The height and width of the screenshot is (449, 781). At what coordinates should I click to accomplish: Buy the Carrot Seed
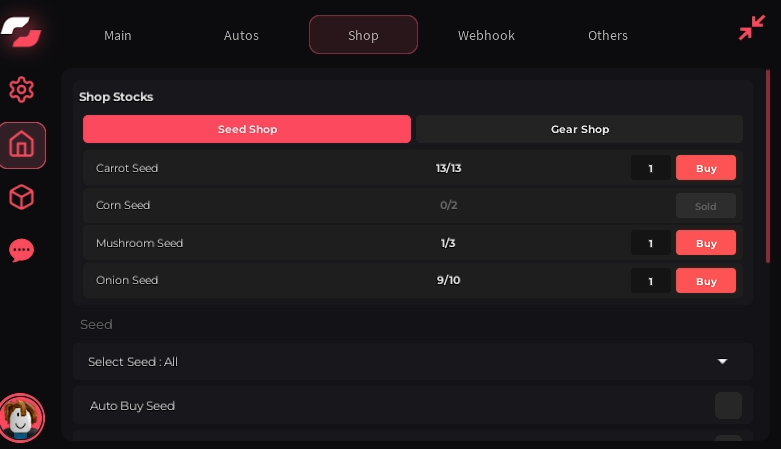(x=706, y=168)
